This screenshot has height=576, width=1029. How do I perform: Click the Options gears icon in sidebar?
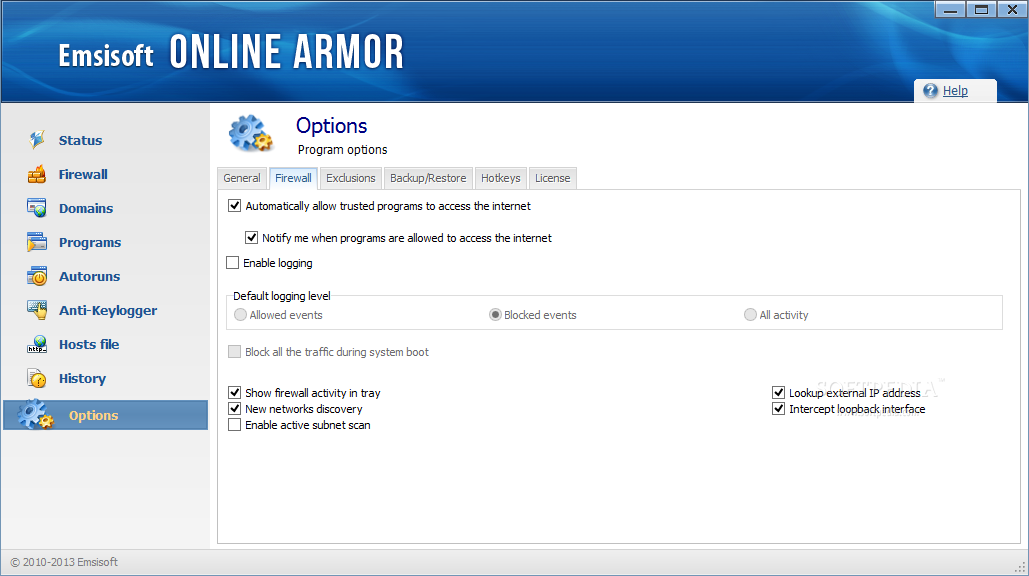click(35, 415)
